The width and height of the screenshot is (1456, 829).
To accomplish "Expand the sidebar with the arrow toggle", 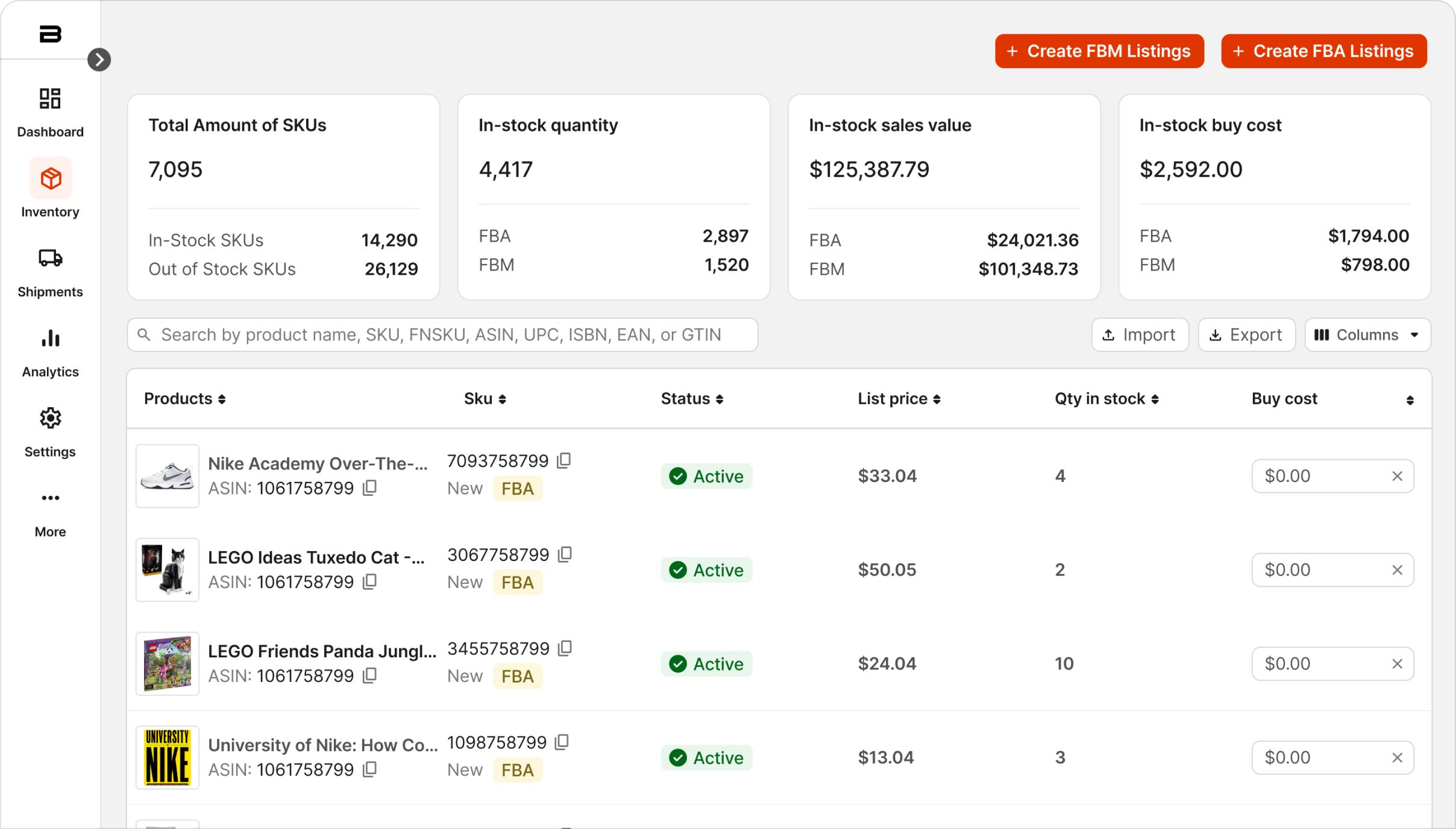I will click(x=99, y=60).
